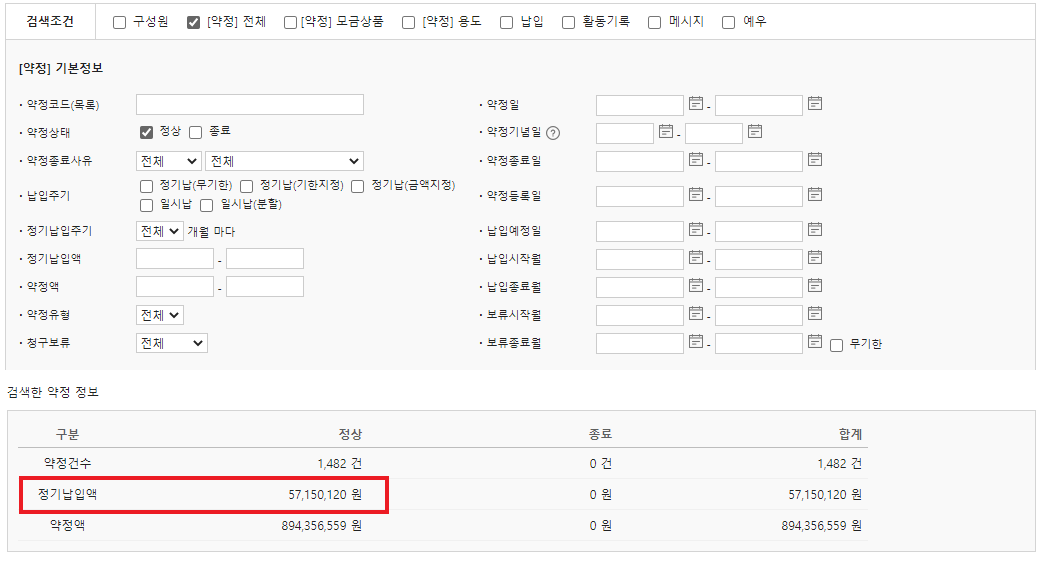Screen dimensions: 1044x564
Task: Open calendar for 보류시작월 start date
Action: click(x=696, y=313)
